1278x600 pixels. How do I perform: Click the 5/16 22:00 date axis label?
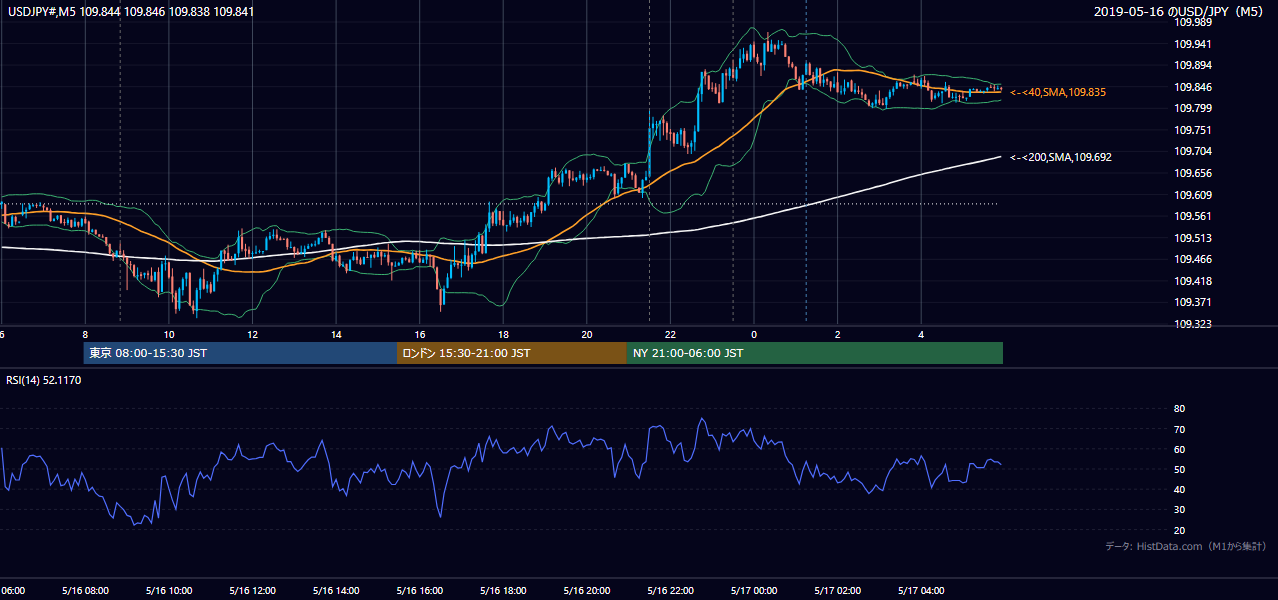coord(670,591)
